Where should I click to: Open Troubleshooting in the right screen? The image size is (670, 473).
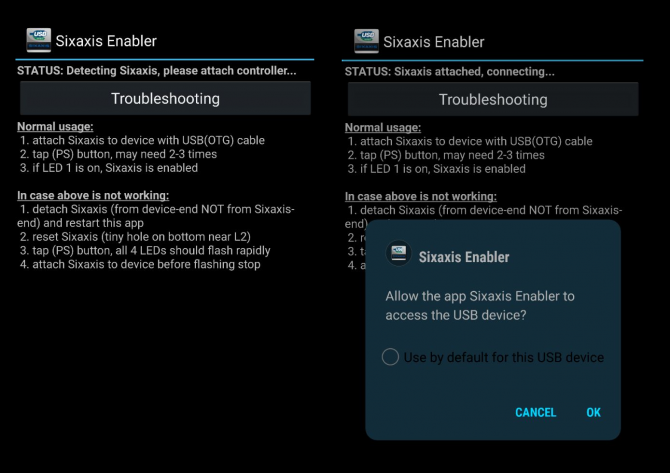click(x=493, y=99)
